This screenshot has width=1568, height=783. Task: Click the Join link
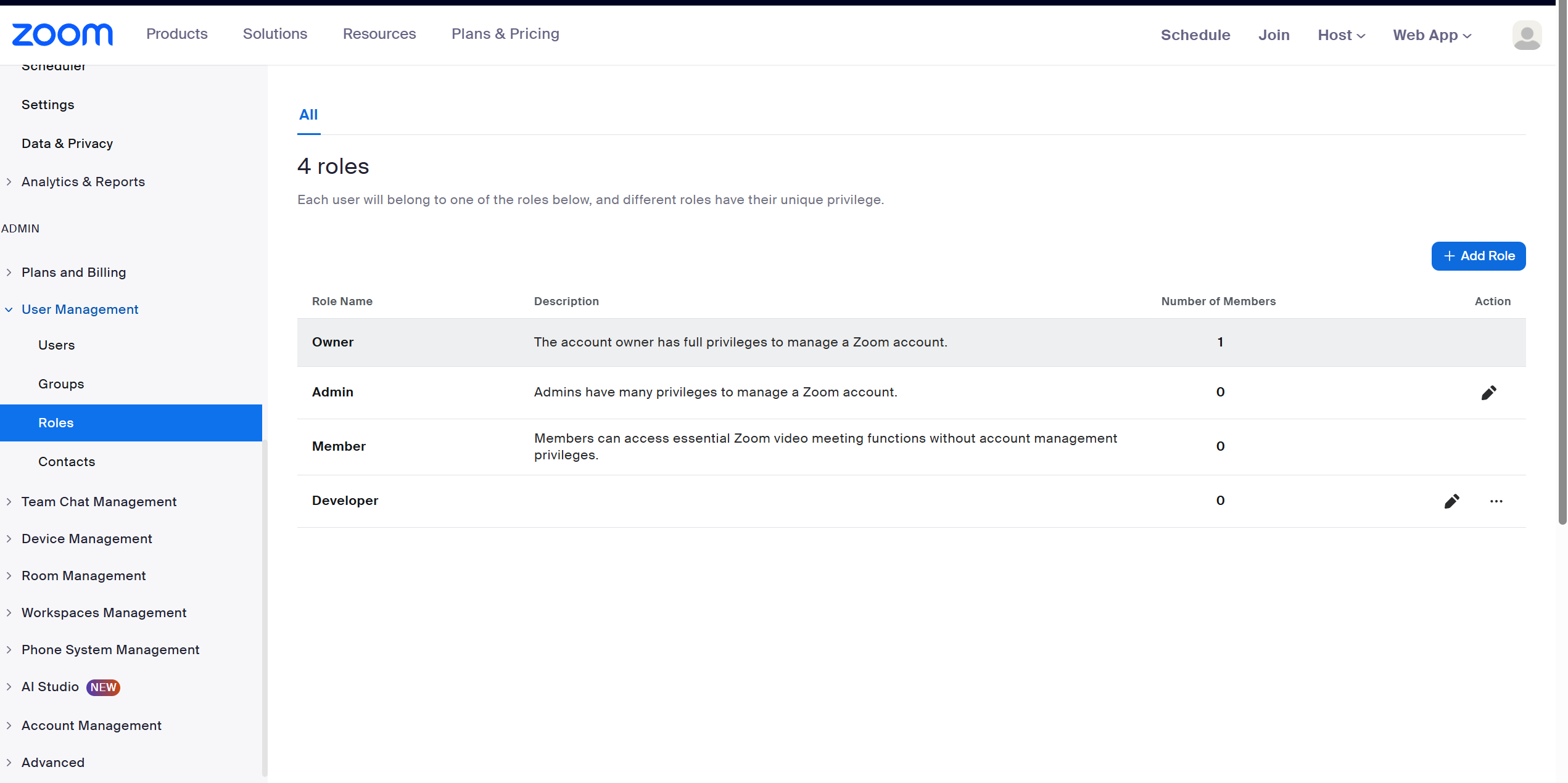pos(1274,35)
